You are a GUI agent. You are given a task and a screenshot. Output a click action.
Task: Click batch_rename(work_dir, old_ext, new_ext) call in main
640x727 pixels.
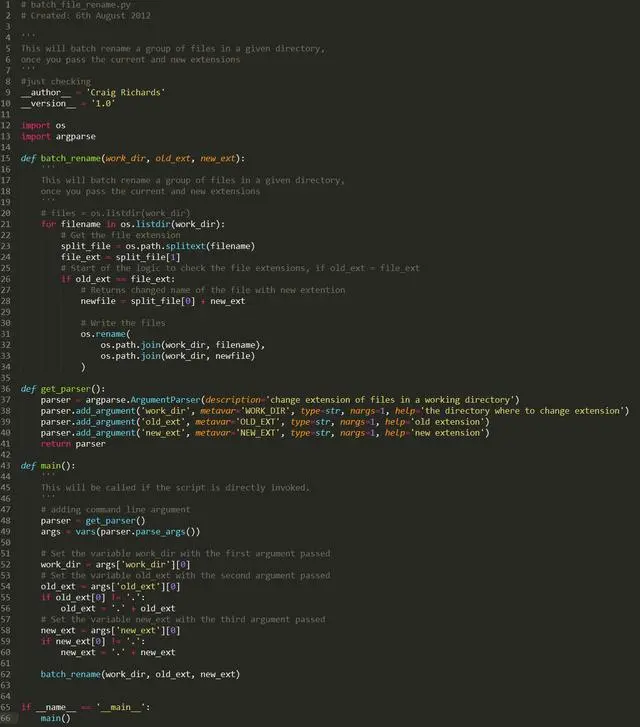point(140,674)
